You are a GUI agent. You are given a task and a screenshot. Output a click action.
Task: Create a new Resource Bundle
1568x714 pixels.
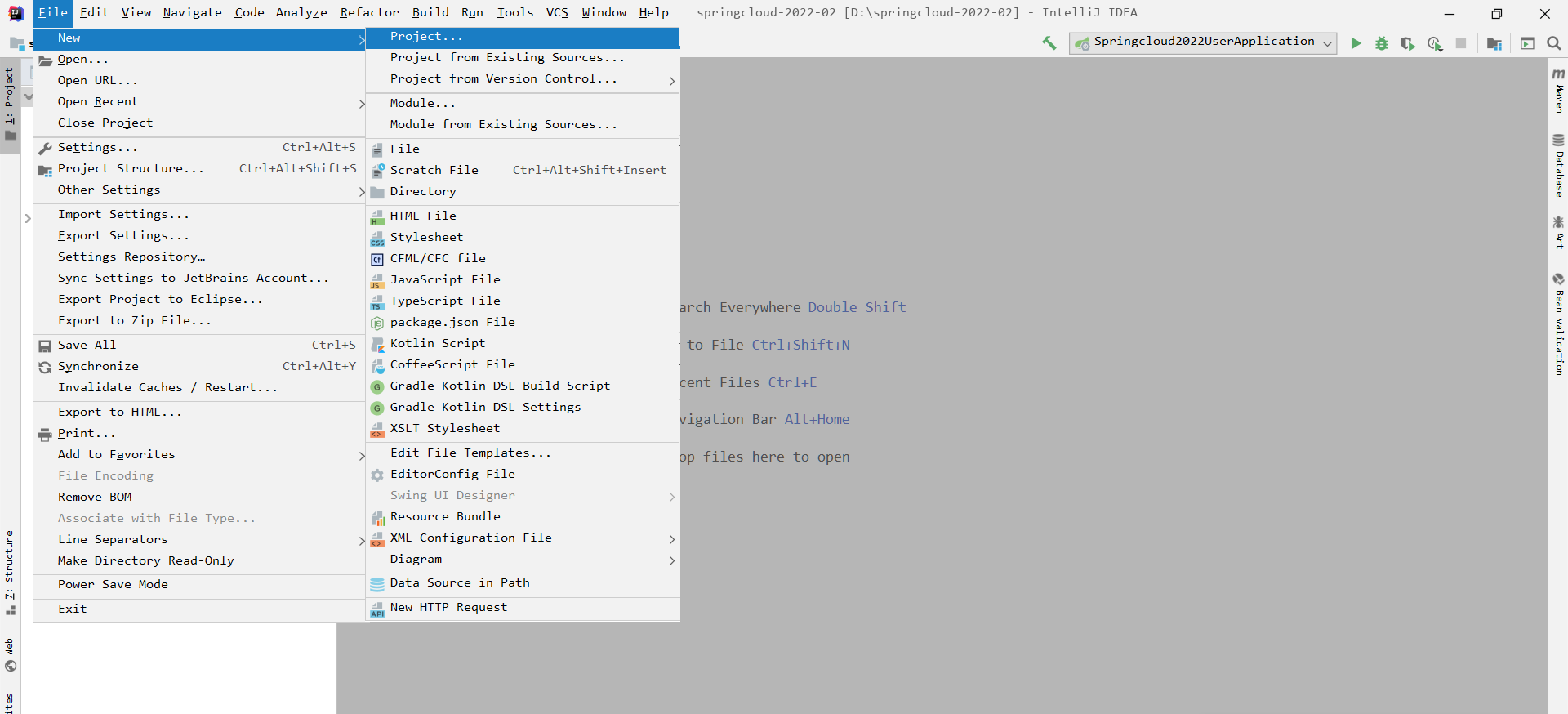coord(523,516)
